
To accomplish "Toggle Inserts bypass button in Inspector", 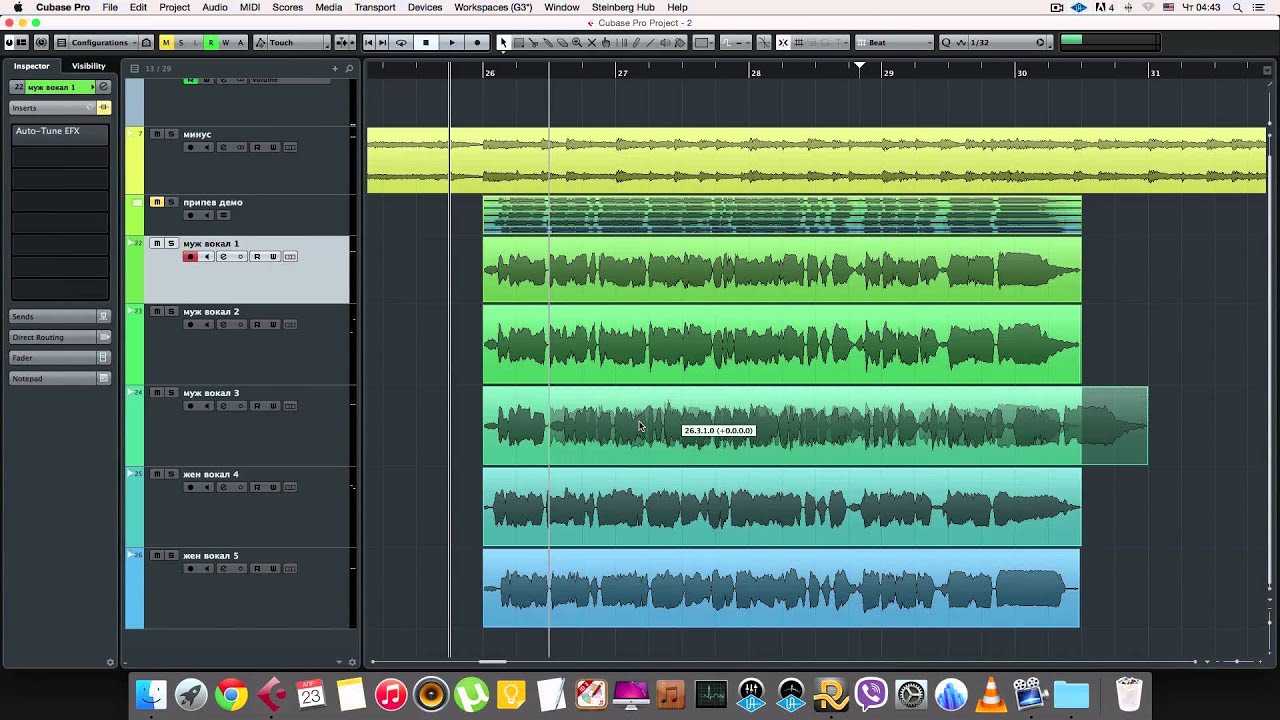I will tap(103, 107).
